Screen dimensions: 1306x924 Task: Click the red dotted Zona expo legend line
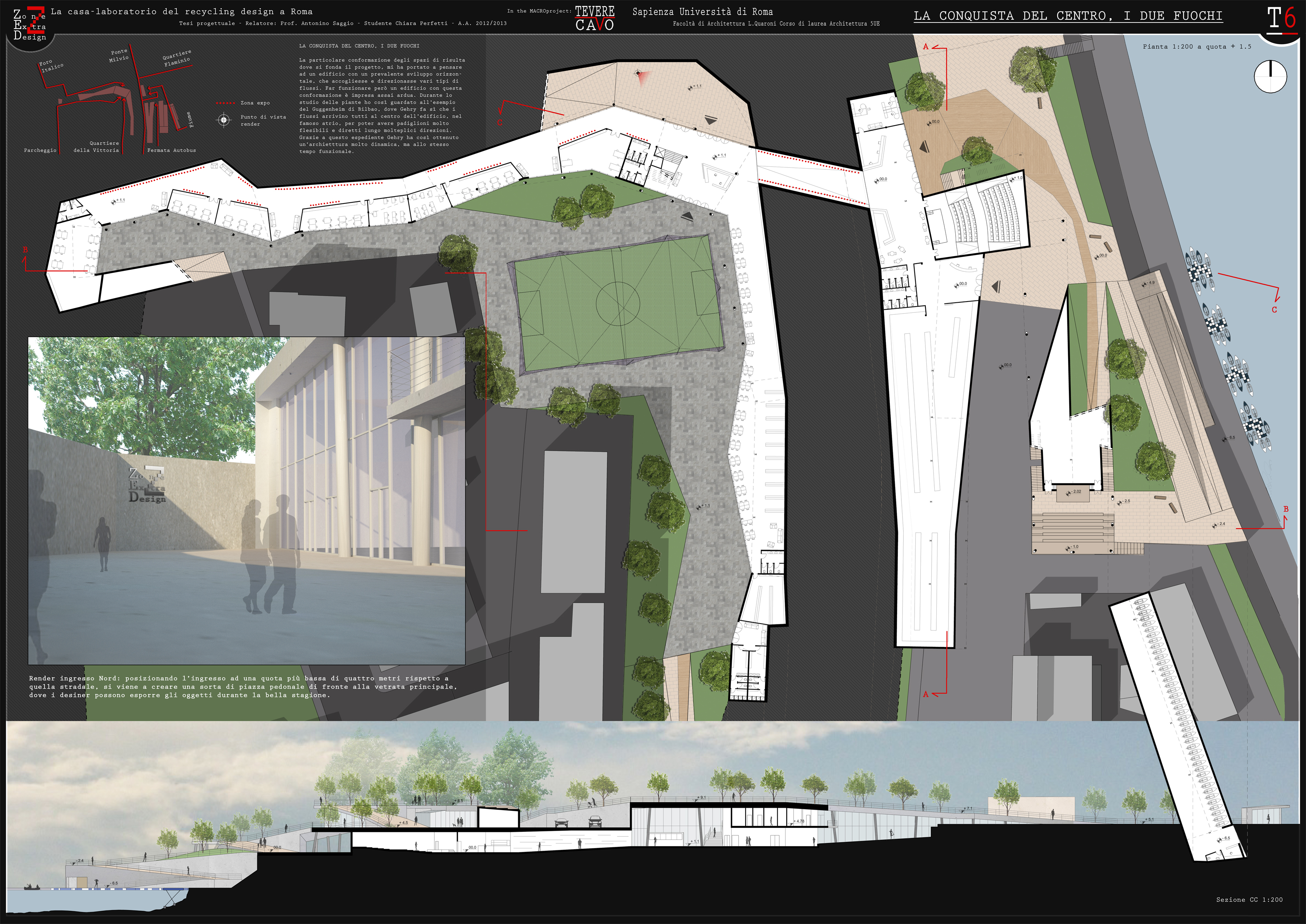pos(226,103)
